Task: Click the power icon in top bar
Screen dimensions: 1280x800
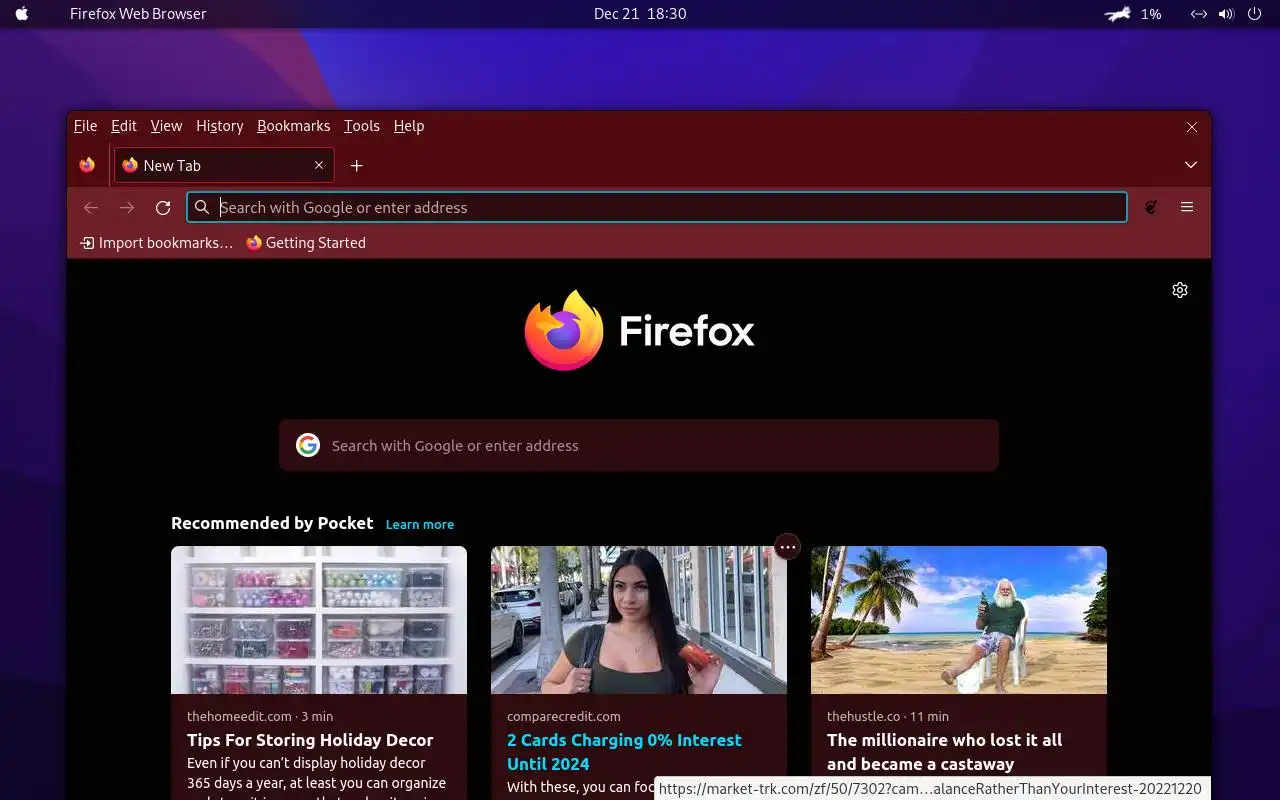Action: click(x=1254, y=14)
